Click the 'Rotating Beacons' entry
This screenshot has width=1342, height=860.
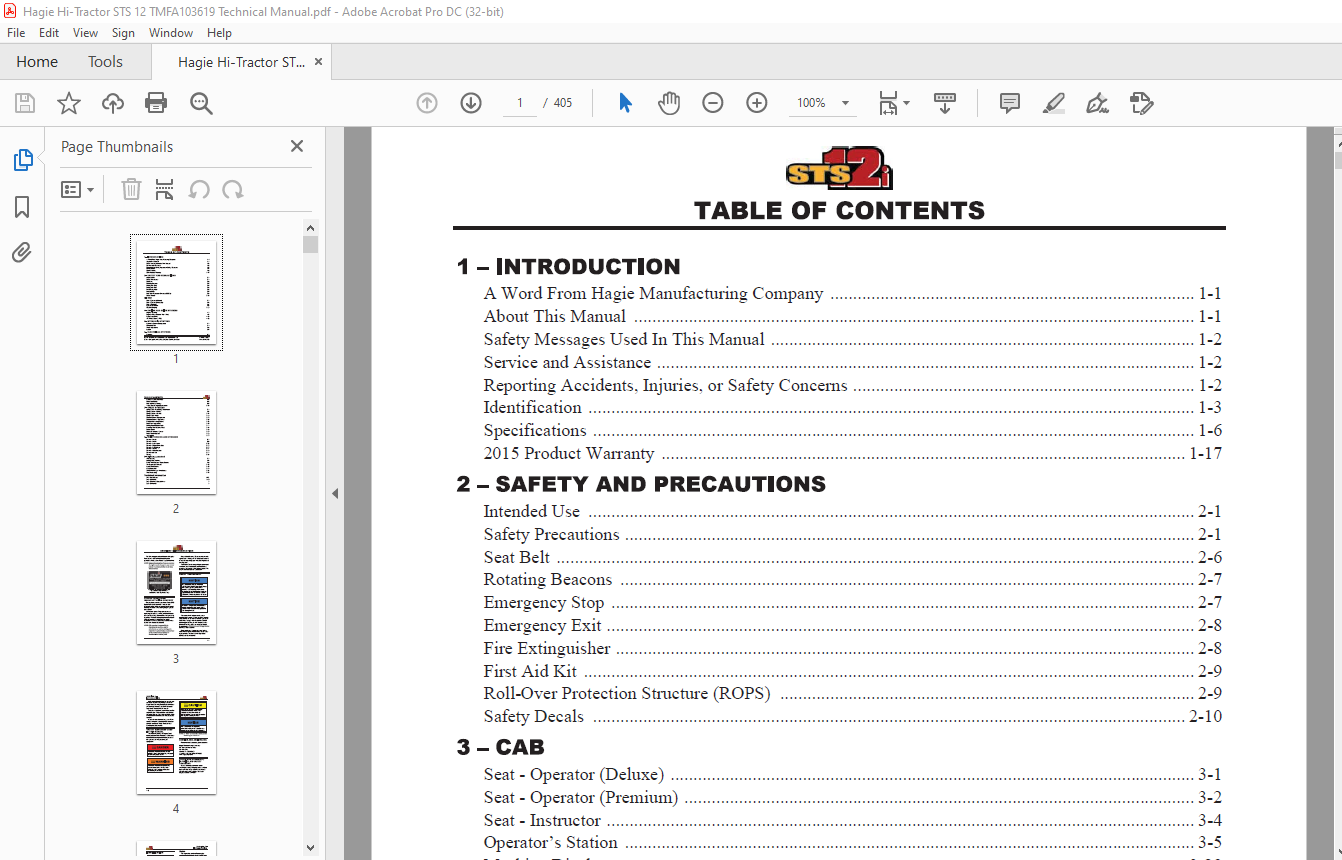pyautogui.click(x=547, y=580)
